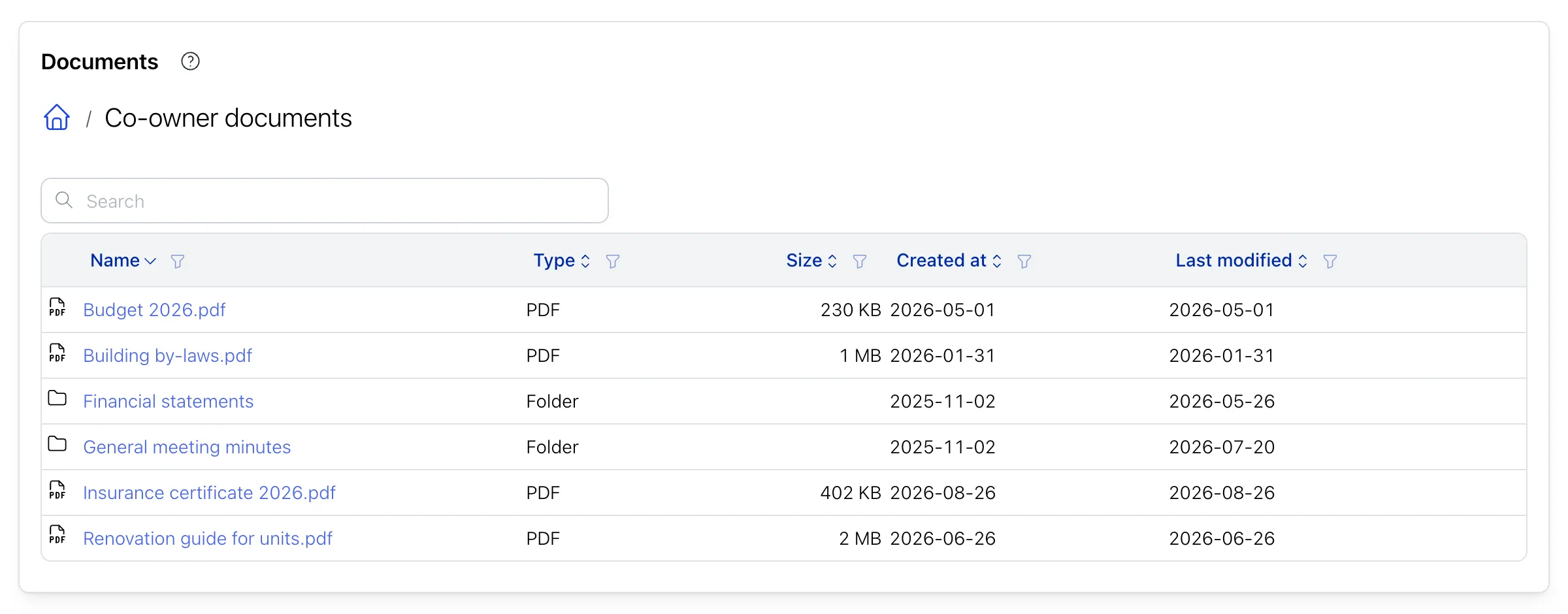Open the filter for the Size column
Image resolution: width=1568 pixels, height=614 pixels.
click(x=860, y=261)
